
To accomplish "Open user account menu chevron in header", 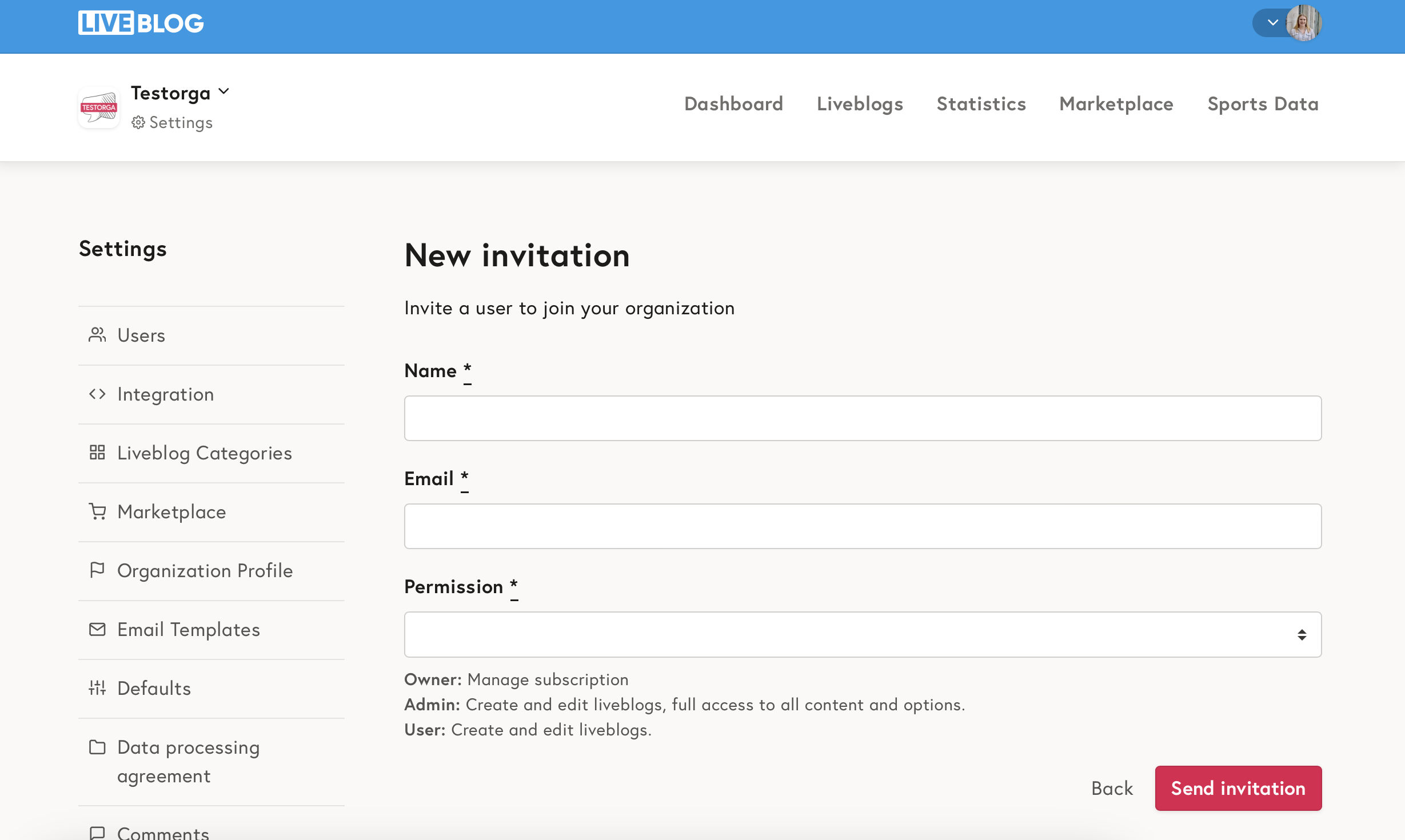I will tap(1272, 23).
